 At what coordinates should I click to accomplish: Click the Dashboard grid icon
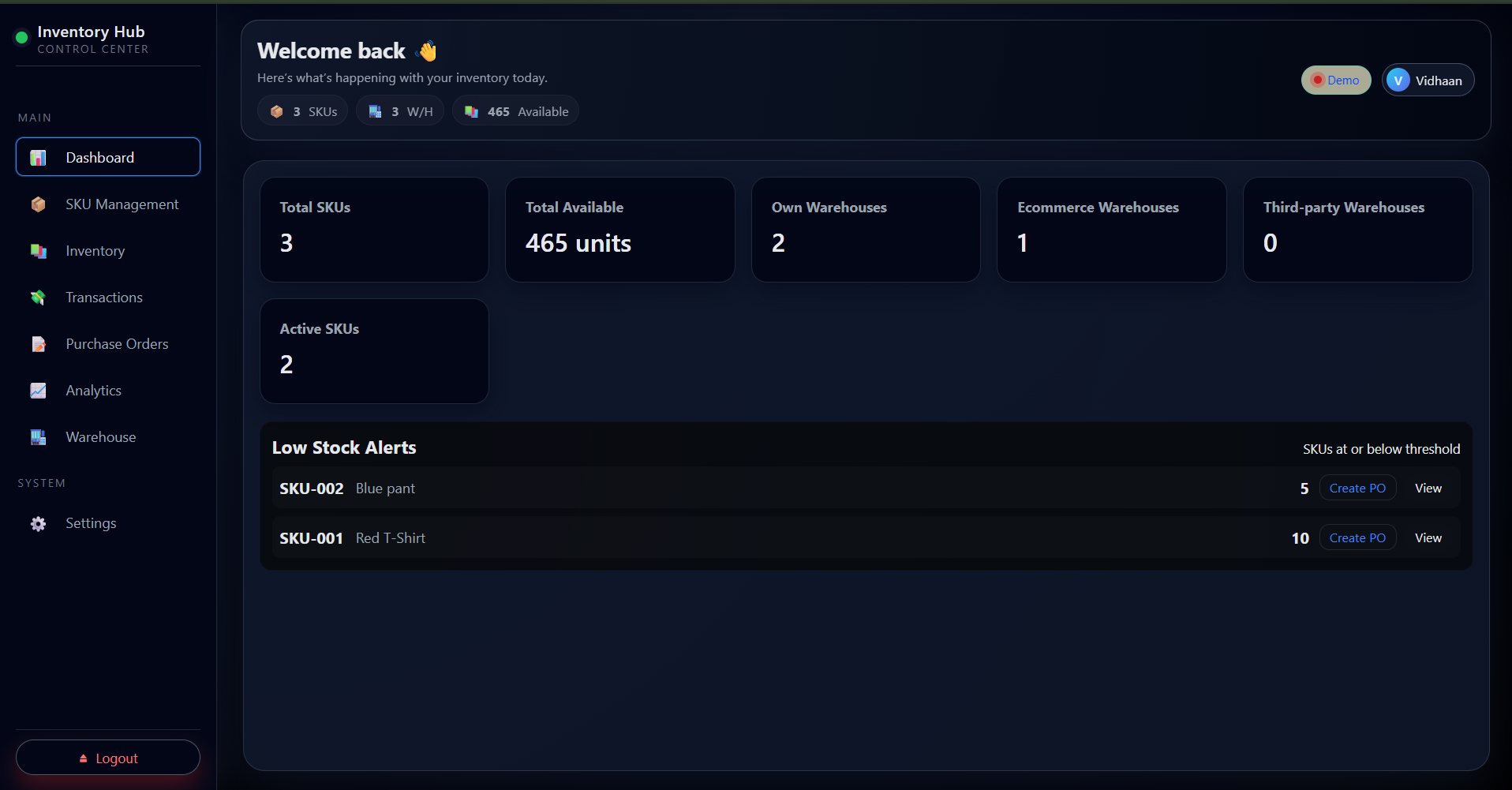coord(37,157)
